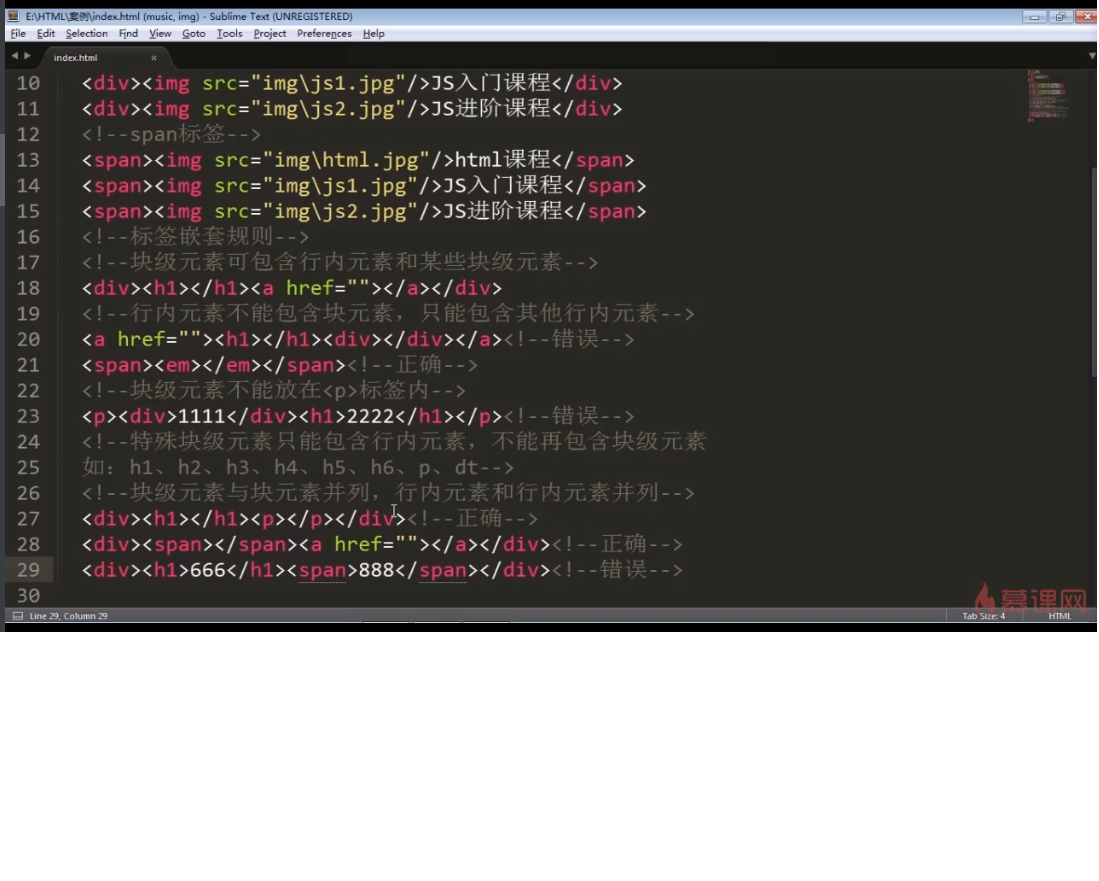Click the text 2222 on line 23
The width and height of the screenshot is (1099, 881).
pos(370,416)
